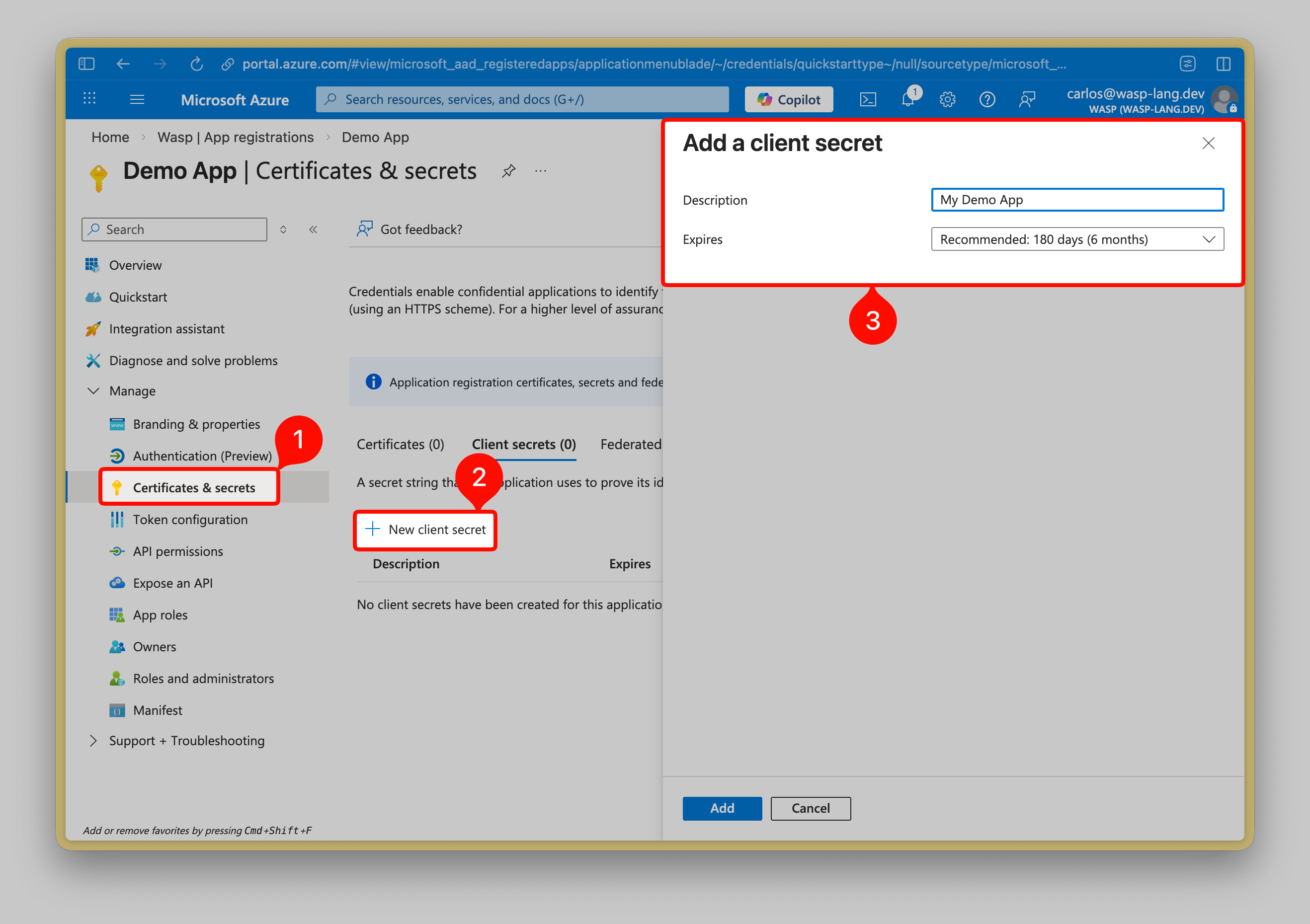This screenshot has height=924, width=1310.
Task: Expand Support + Troubleshooting section
Action: tap(93, 740)
